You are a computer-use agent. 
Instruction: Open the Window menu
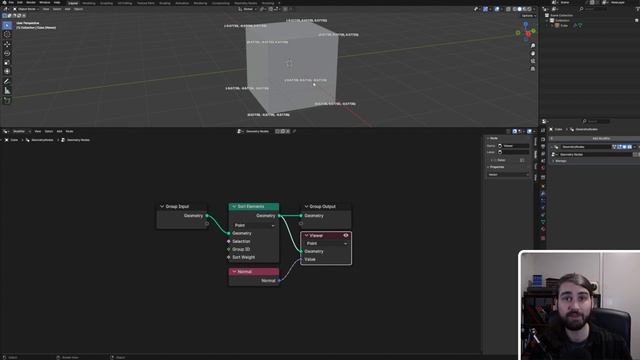click(x=44, y=2)
